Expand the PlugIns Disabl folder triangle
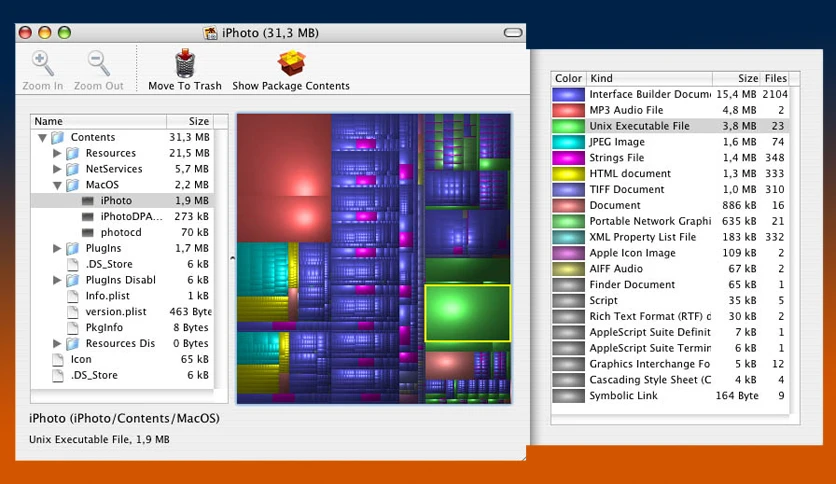 click(57, 280)
